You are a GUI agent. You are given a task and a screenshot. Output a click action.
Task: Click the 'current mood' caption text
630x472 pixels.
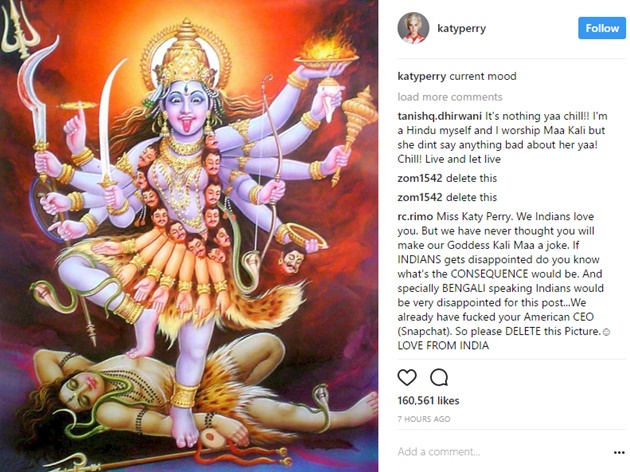(483, 76)
